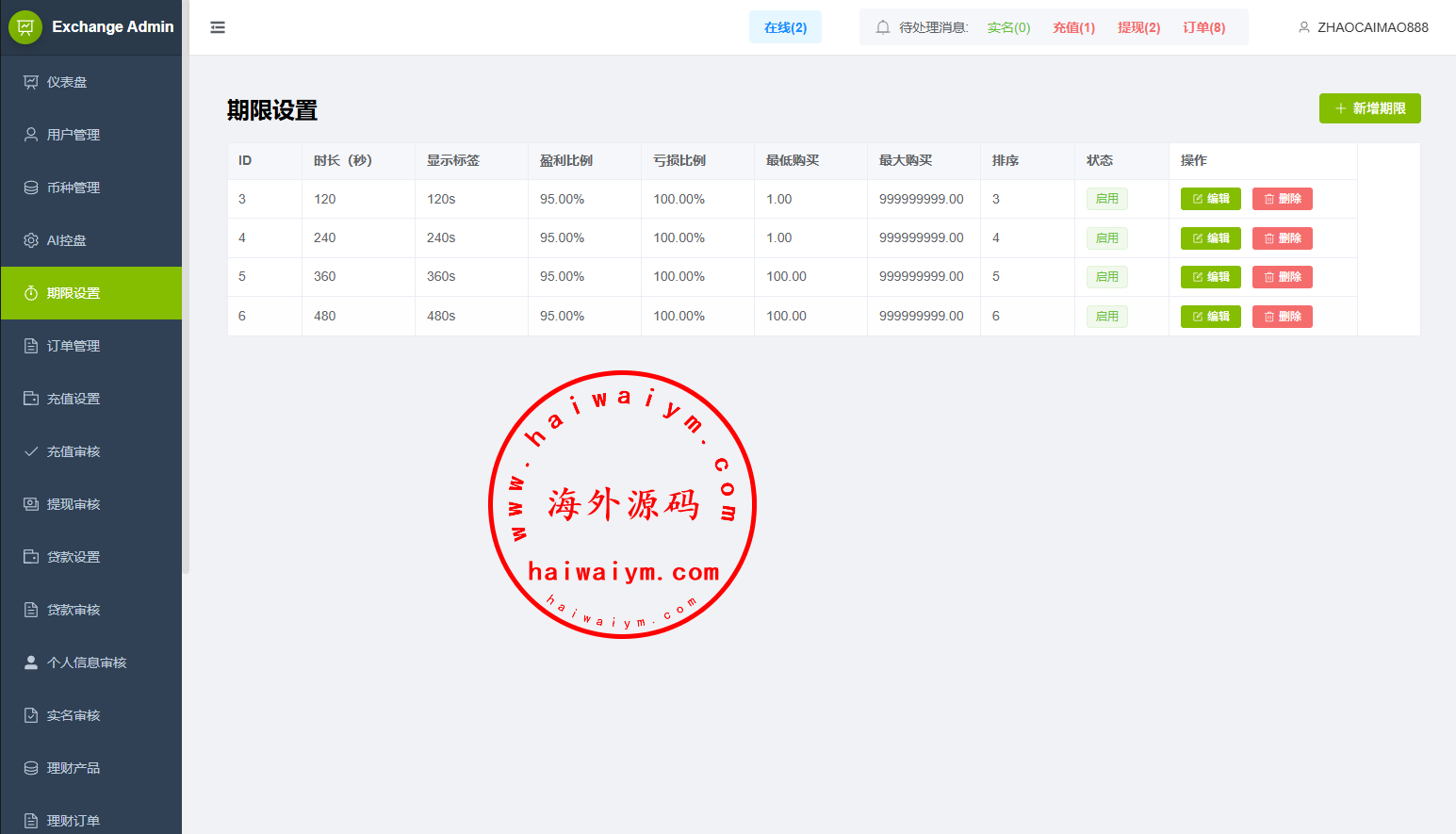Edit the 120s duration row
Screen dimensions: 1456x834
[x=1210, y=199]
